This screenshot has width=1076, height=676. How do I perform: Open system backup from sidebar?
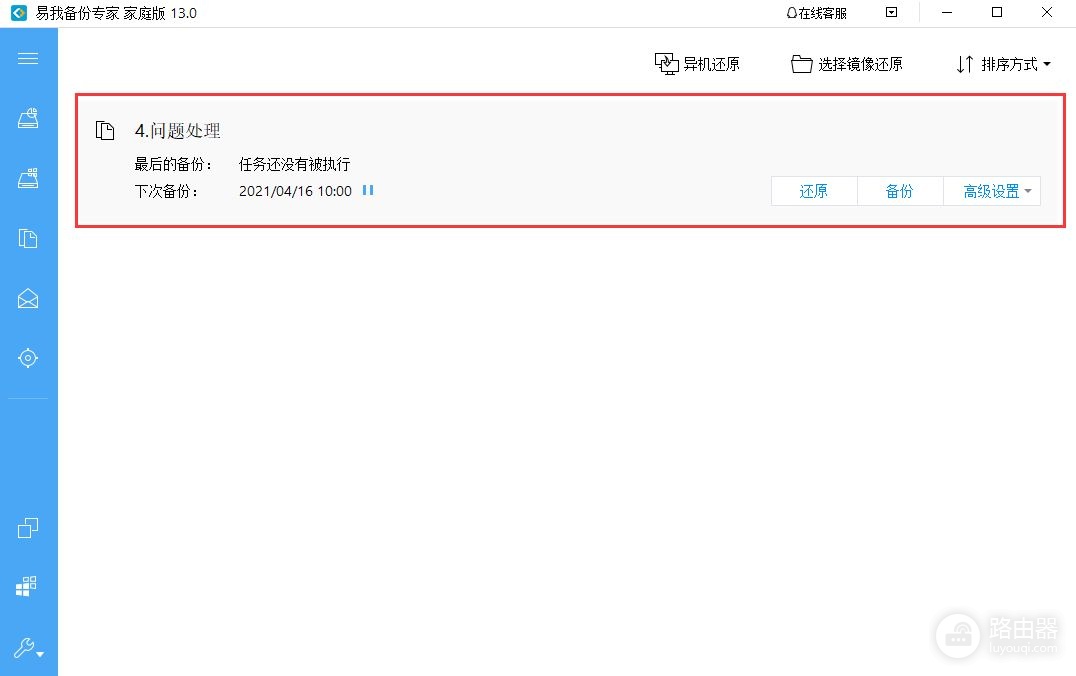27,178
